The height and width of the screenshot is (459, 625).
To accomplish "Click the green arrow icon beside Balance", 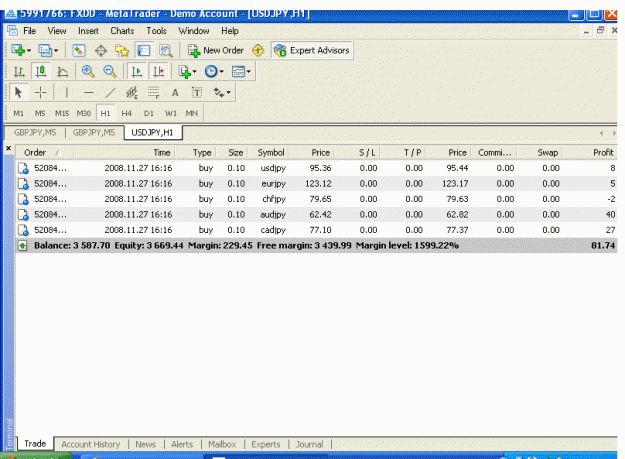I will point(23,246).
